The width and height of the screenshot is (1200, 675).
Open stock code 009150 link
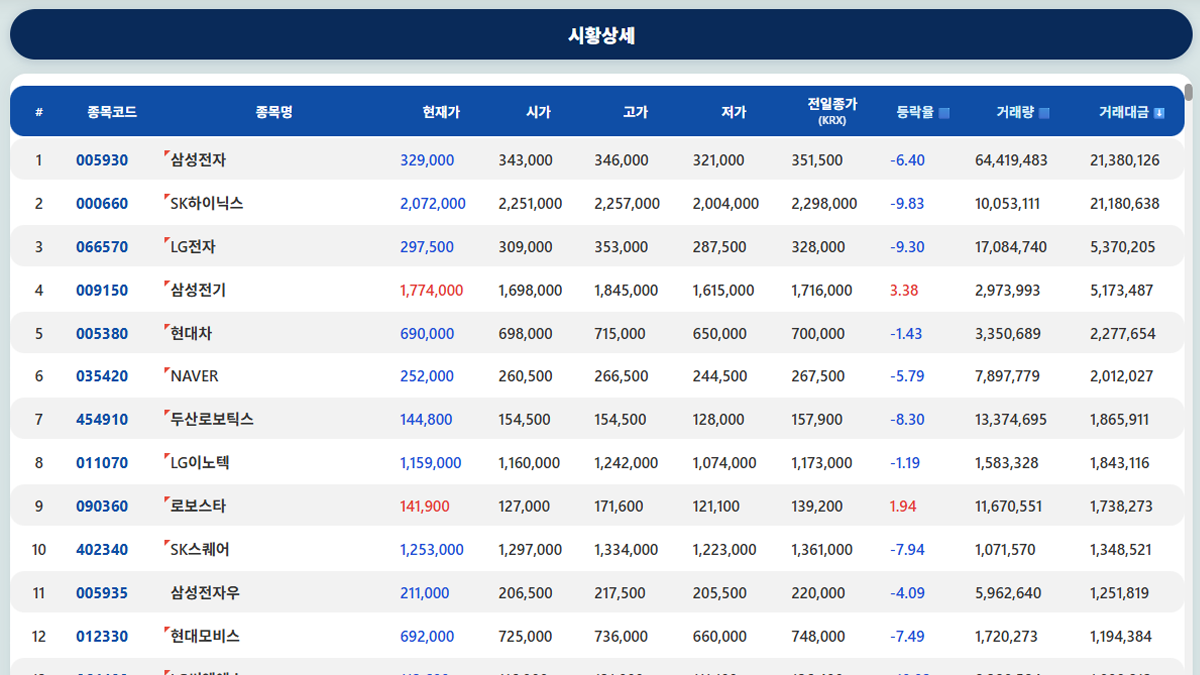pos(102,291)
